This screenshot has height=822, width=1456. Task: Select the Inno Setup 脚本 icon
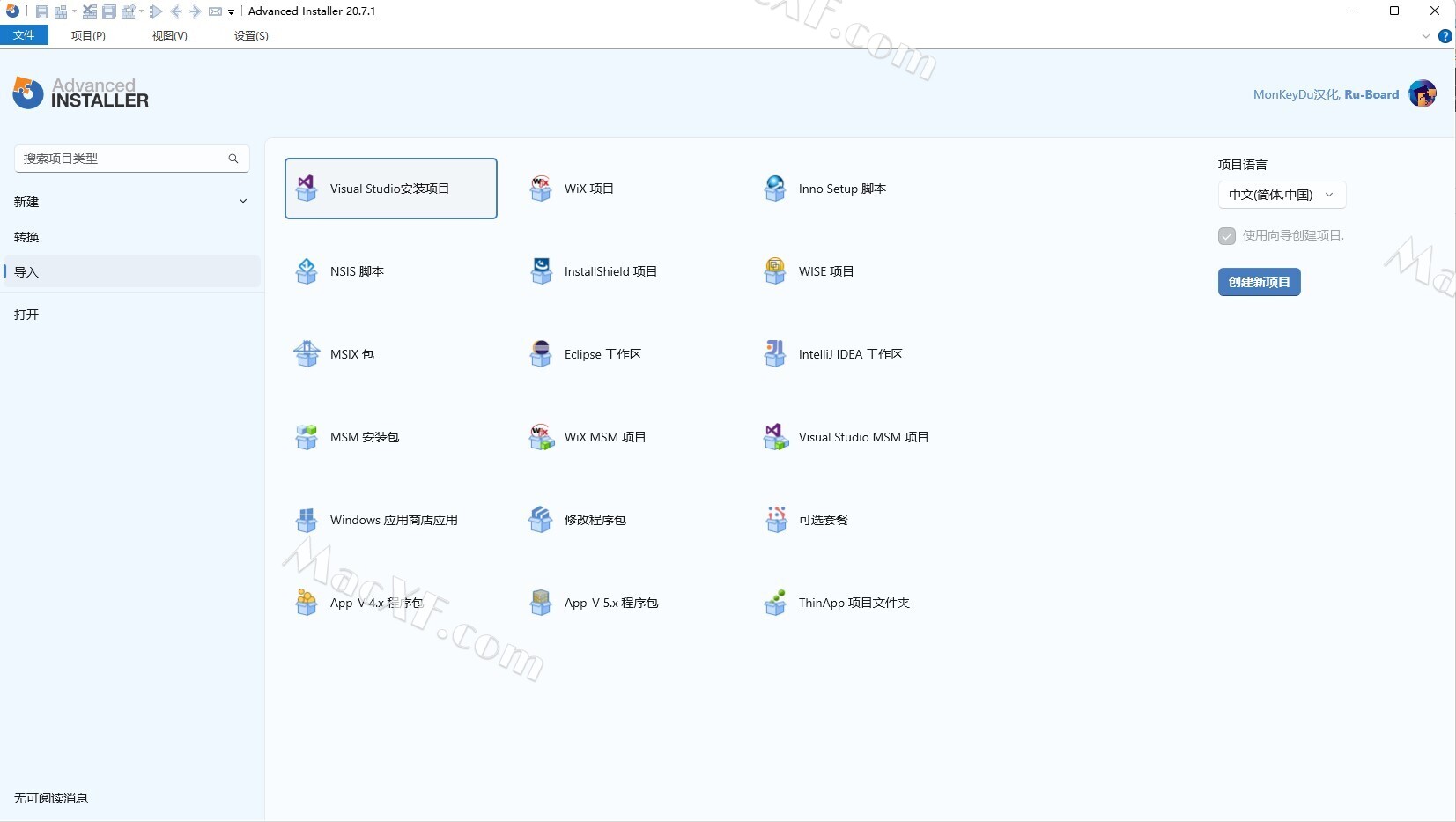775,189
